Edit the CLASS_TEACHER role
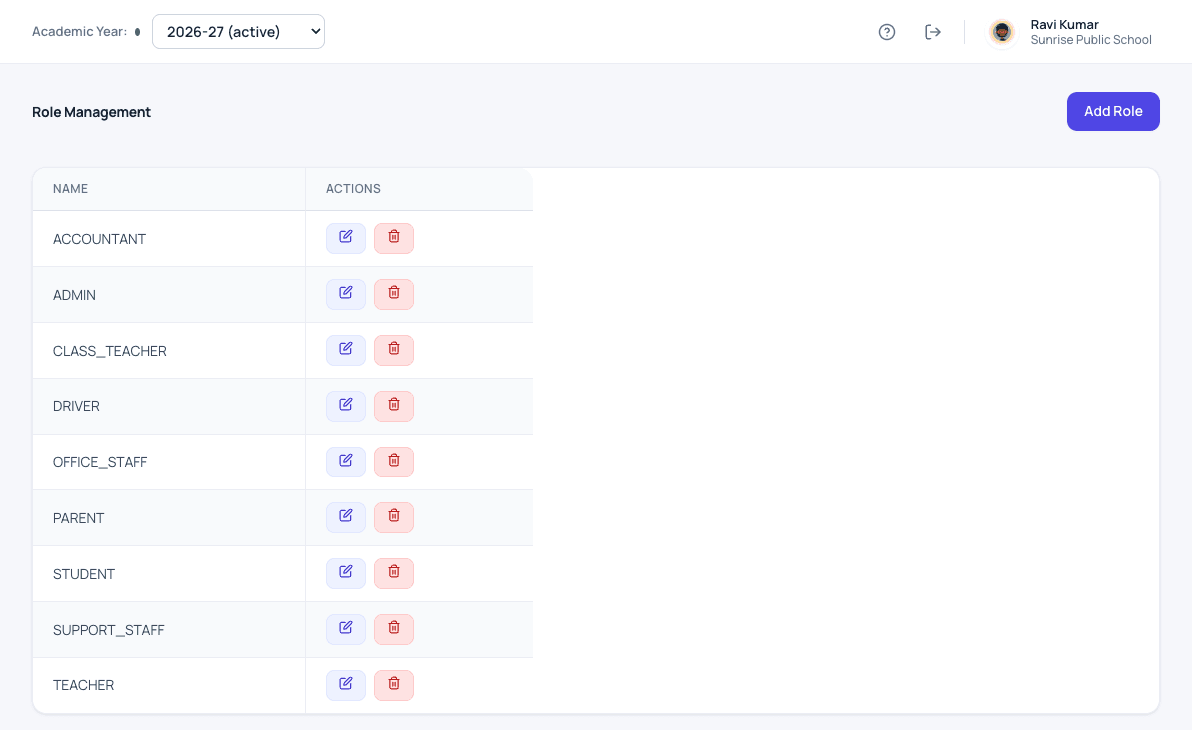This screenshot has width=1192, height=730. [x=346, y=350]
